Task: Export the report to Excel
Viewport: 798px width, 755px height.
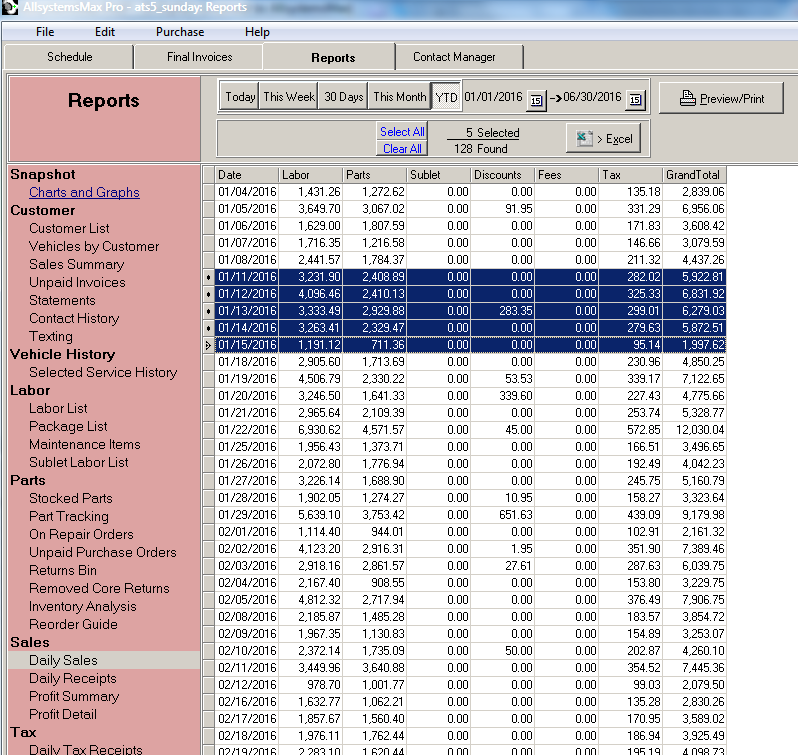Action: coord(603,139)
